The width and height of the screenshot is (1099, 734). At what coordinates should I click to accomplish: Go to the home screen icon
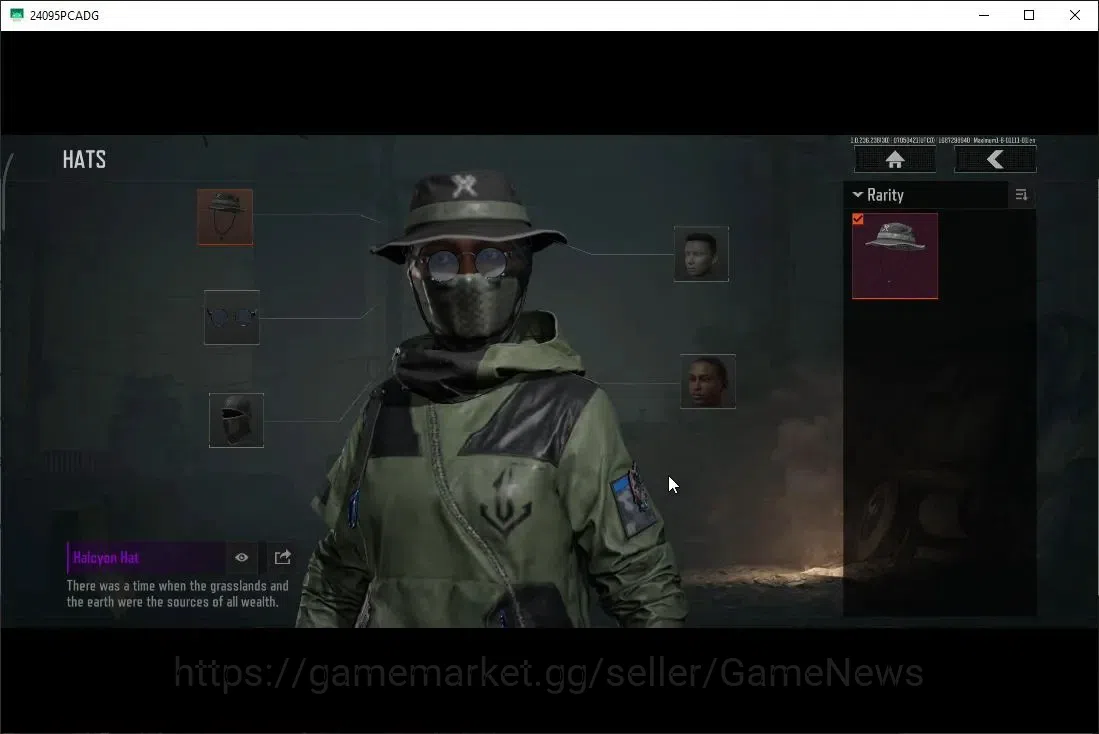(895, 160)
